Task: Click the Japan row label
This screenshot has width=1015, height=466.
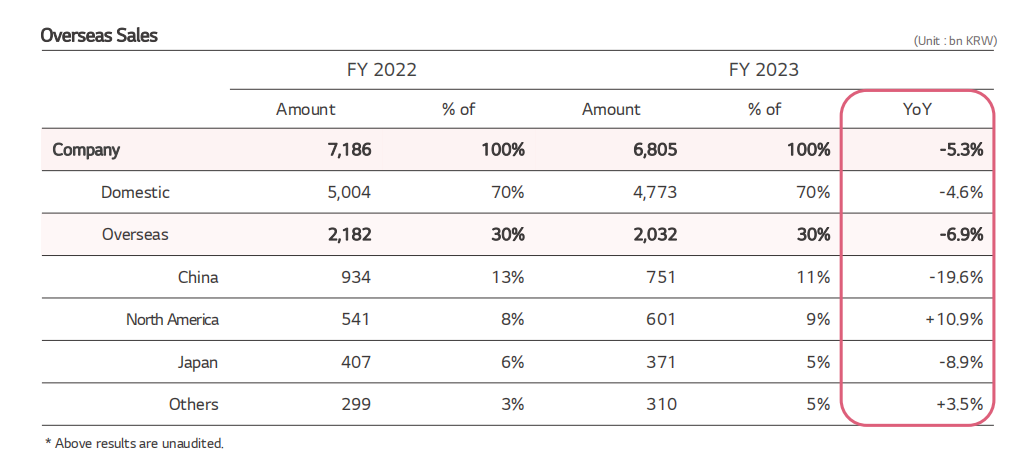Action: pyautogui.click(x=197, y=362)
